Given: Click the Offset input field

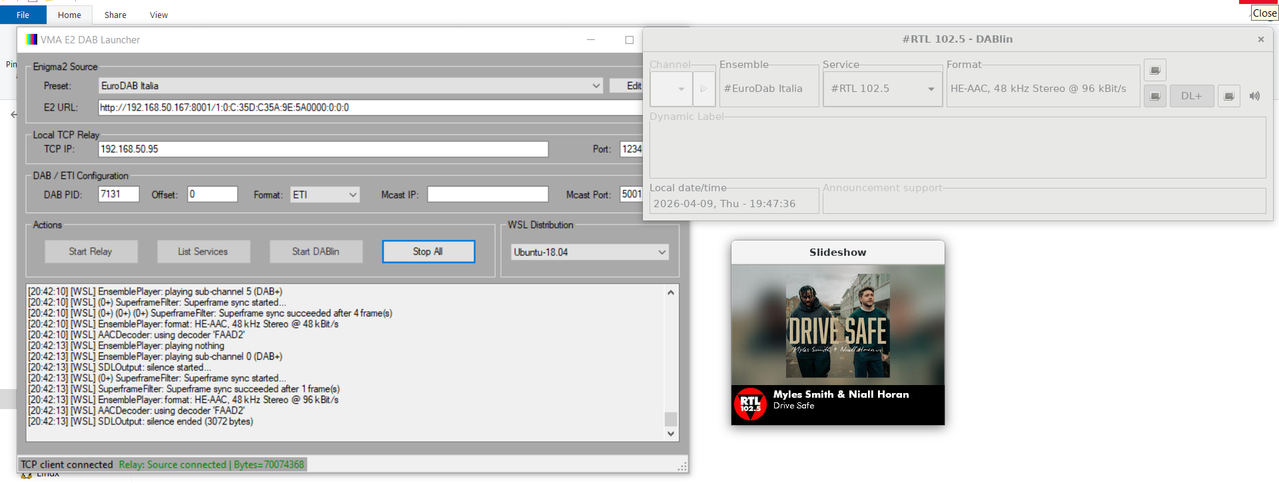Looking at the screenshot, I should [212, 195].
